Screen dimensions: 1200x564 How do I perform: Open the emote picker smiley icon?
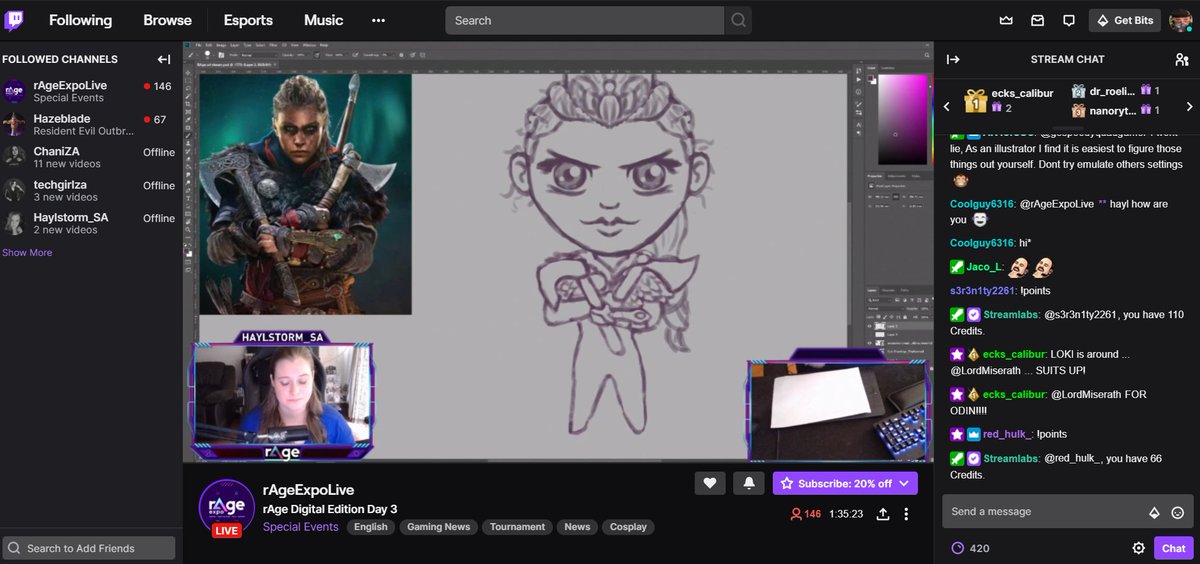coord(1178,512)
